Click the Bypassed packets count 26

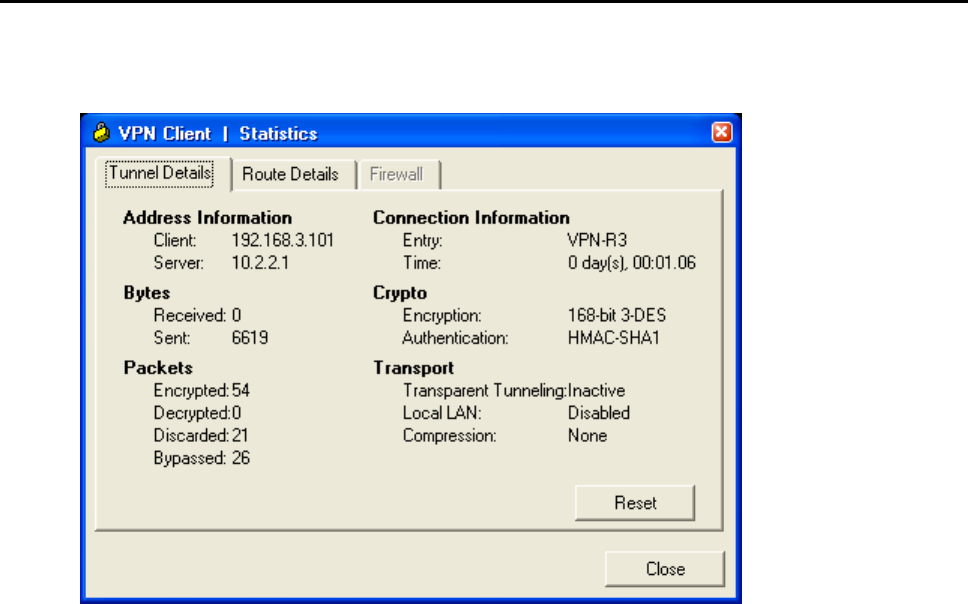click(x=241, y=458)
